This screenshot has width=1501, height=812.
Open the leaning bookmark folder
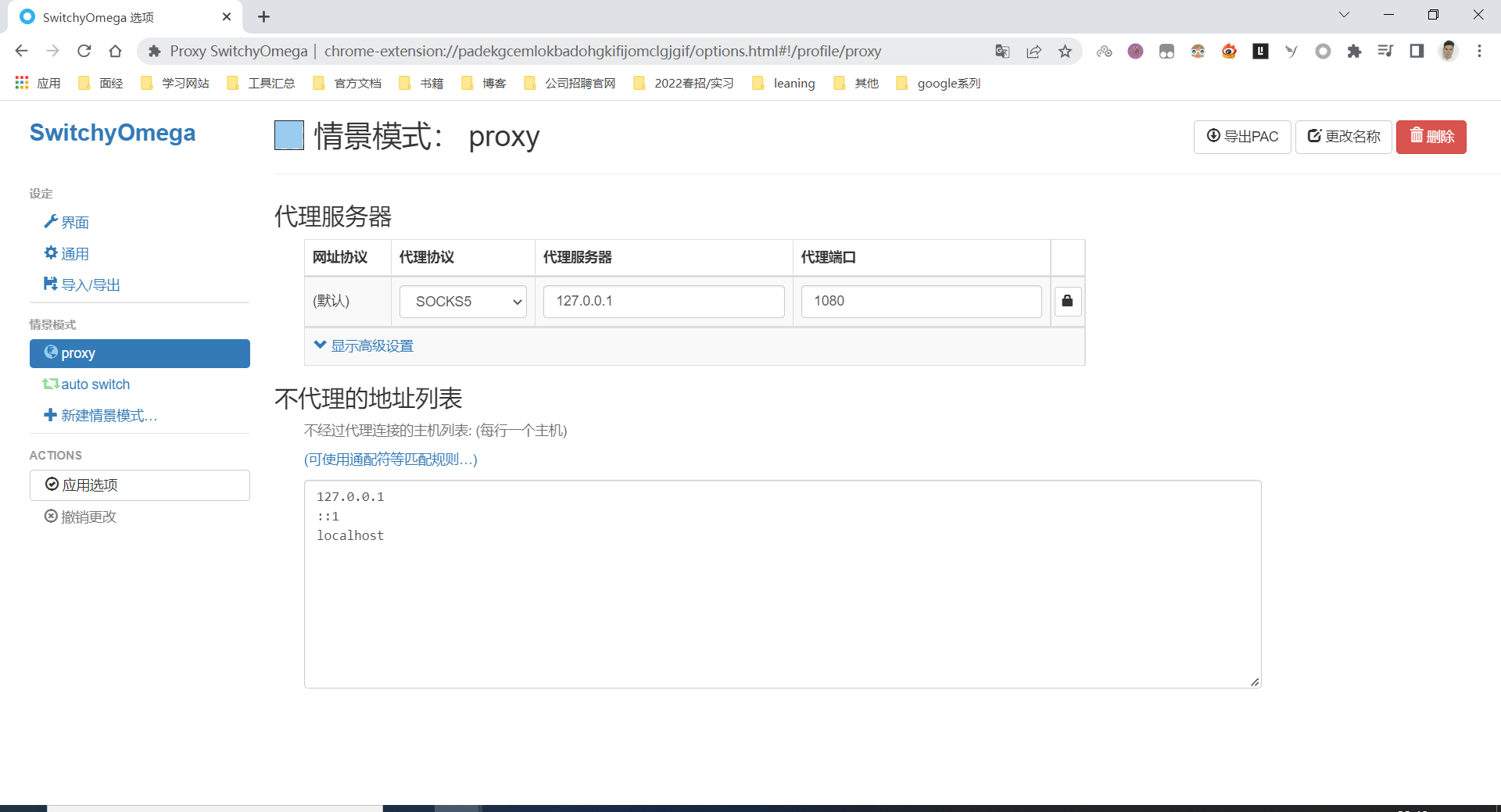(783, 83)
